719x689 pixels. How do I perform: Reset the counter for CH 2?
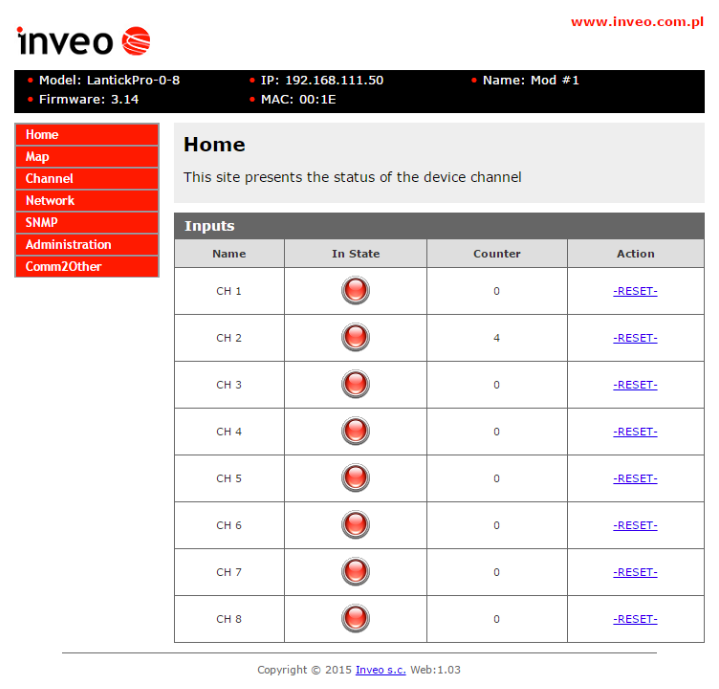tap(635, 338)
